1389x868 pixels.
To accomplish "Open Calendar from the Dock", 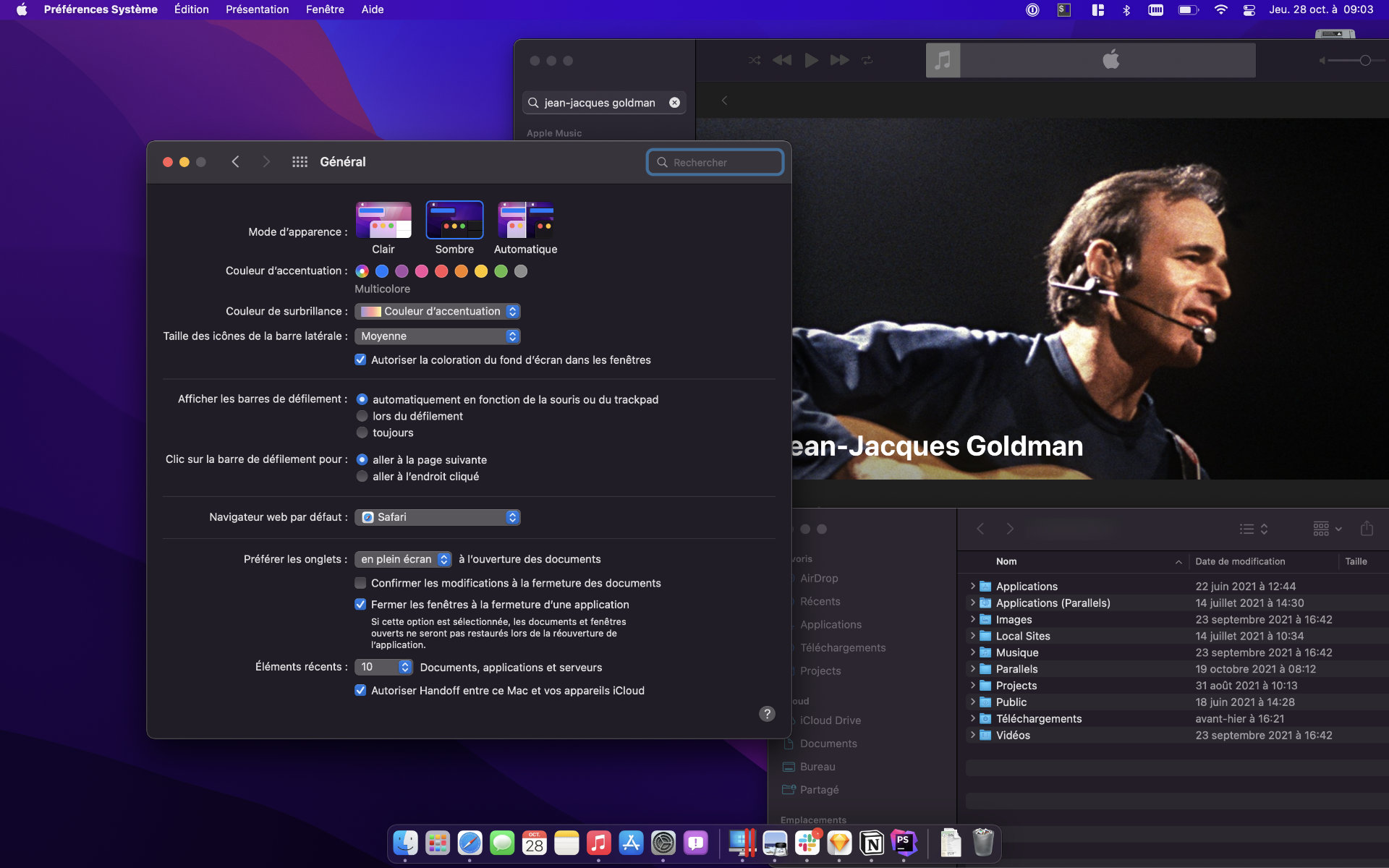I will tap(535, 843).
